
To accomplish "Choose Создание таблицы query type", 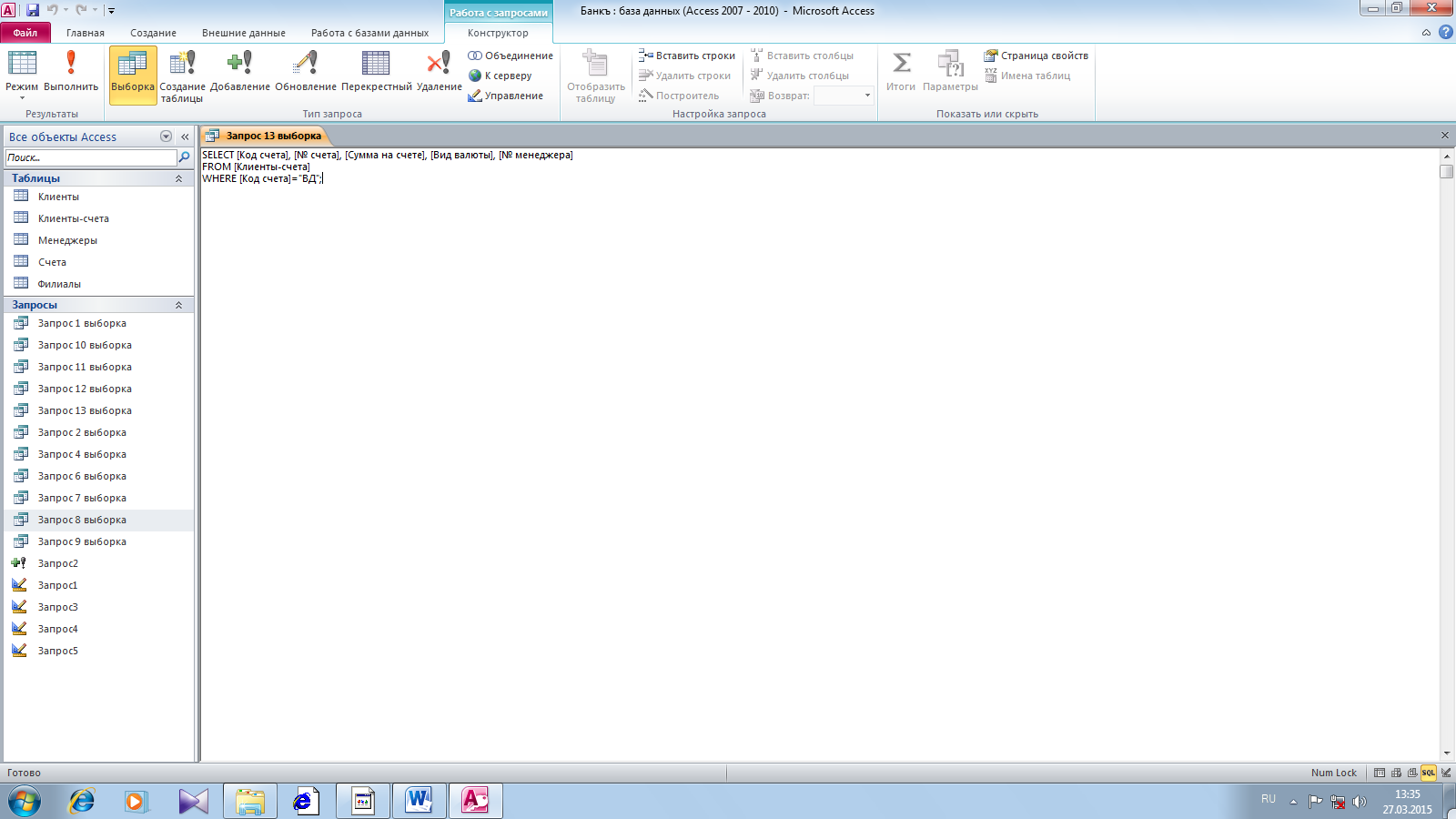I will pos(182,76).
